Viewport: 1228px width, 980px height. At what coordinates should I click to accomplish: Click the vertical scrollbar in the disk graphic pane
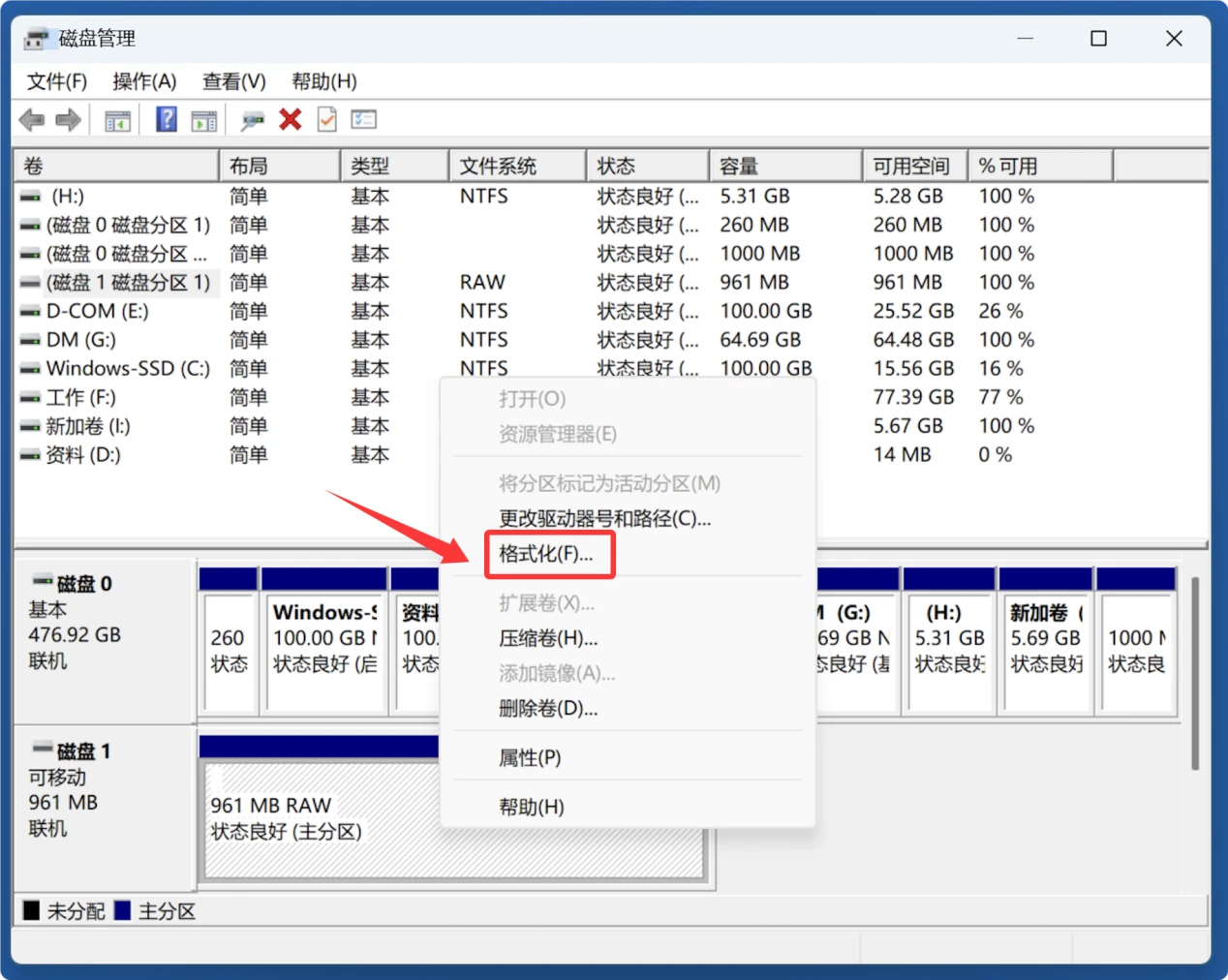(x=1195, y=673)
